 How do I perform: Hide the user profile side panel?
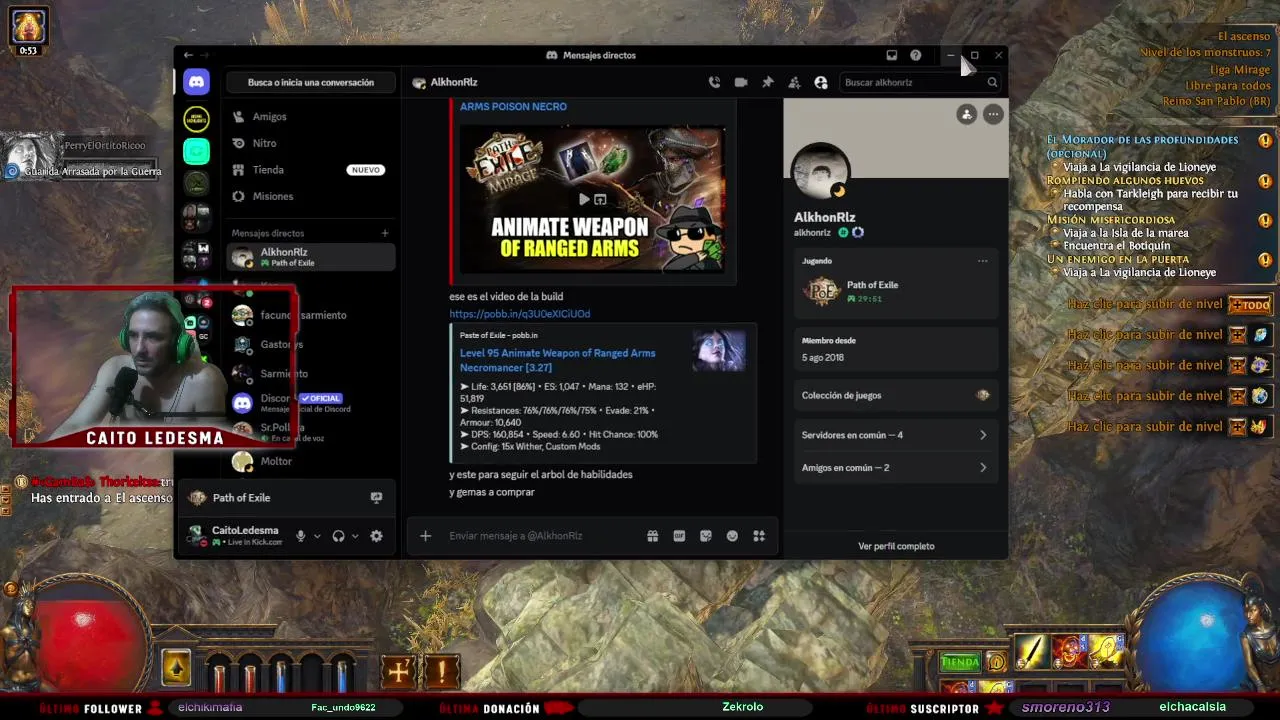(821, 83)
